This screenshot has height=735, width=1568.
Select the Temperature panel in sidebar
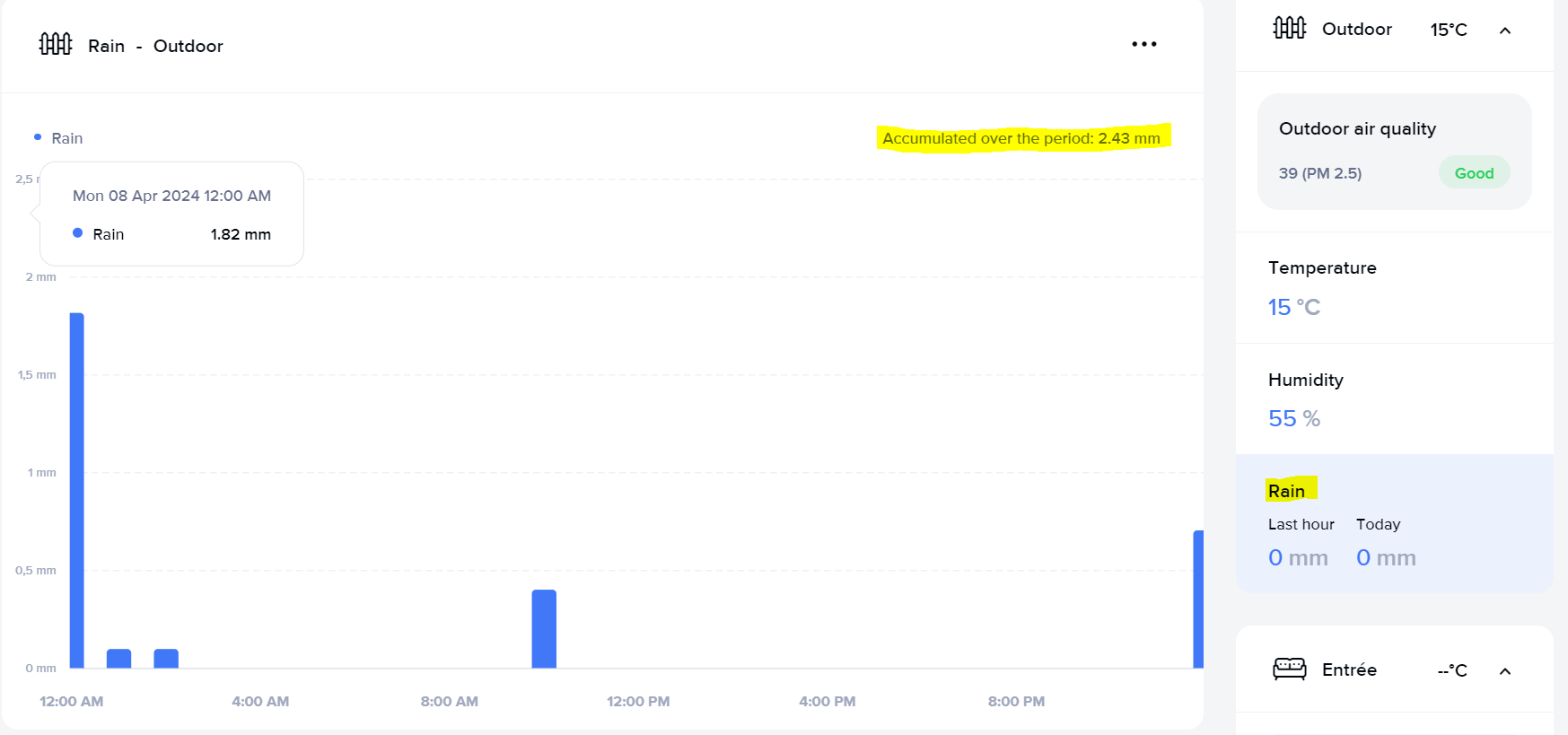tap(1393, 288)
